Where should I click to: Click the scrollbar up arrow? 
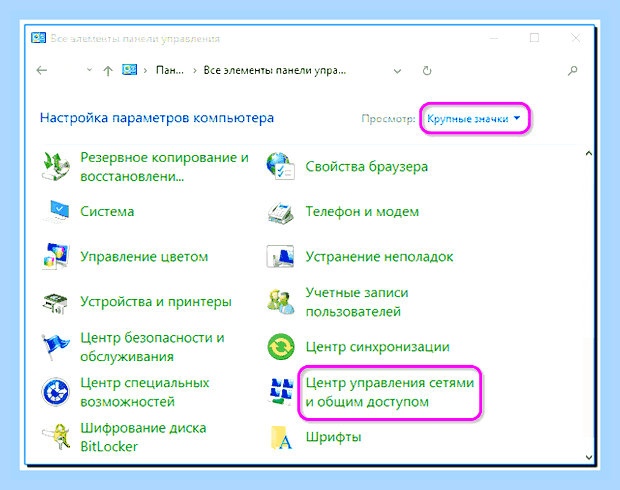[589, 153]
